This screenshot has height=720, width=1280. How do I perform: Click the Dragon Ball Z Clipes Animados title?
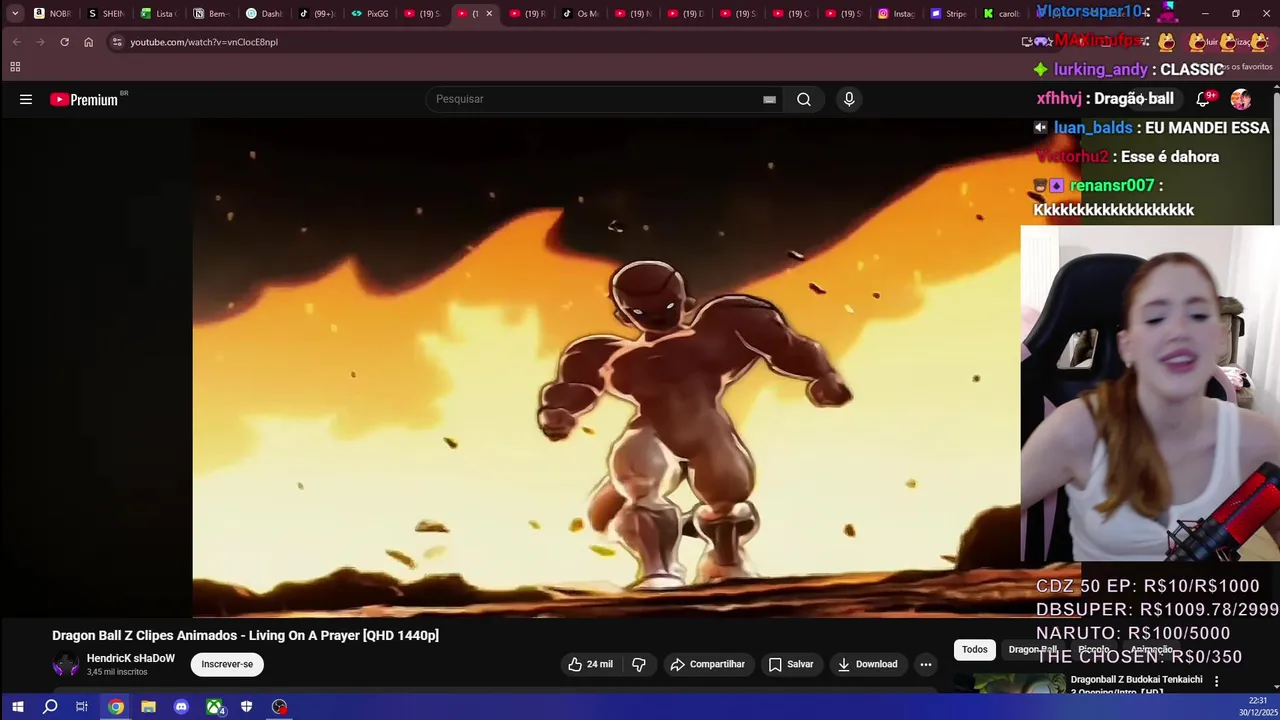(x=245, y=635)
